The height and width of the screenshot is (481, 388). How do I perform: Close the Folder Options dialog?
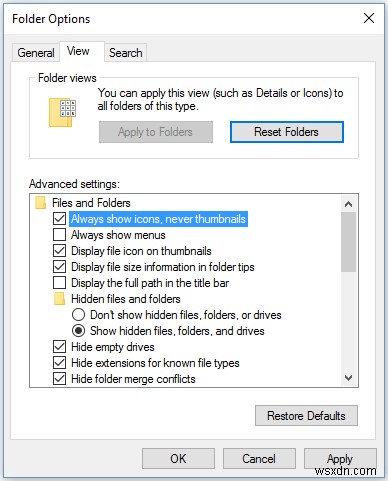pyautogui.click(x=369, y=18)
